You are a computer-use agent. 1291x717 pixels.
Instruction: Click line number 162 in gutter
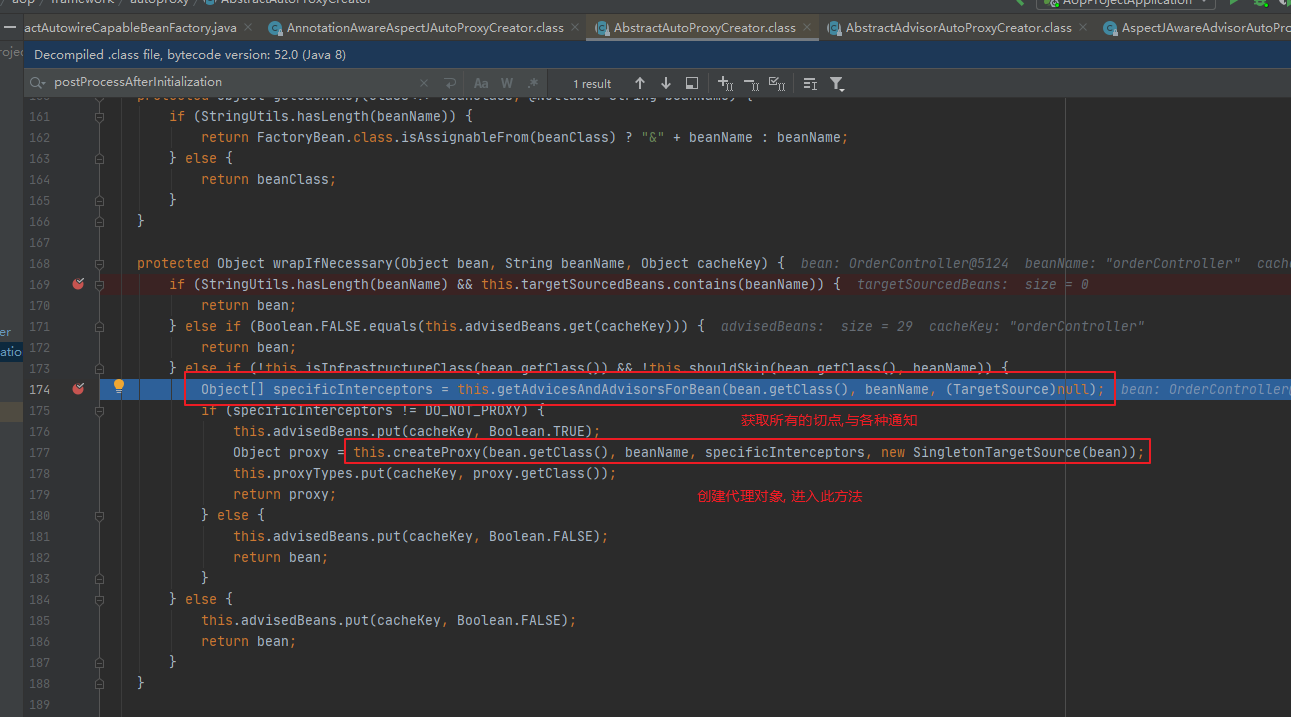pyautogui.click(x=39, y=137)
